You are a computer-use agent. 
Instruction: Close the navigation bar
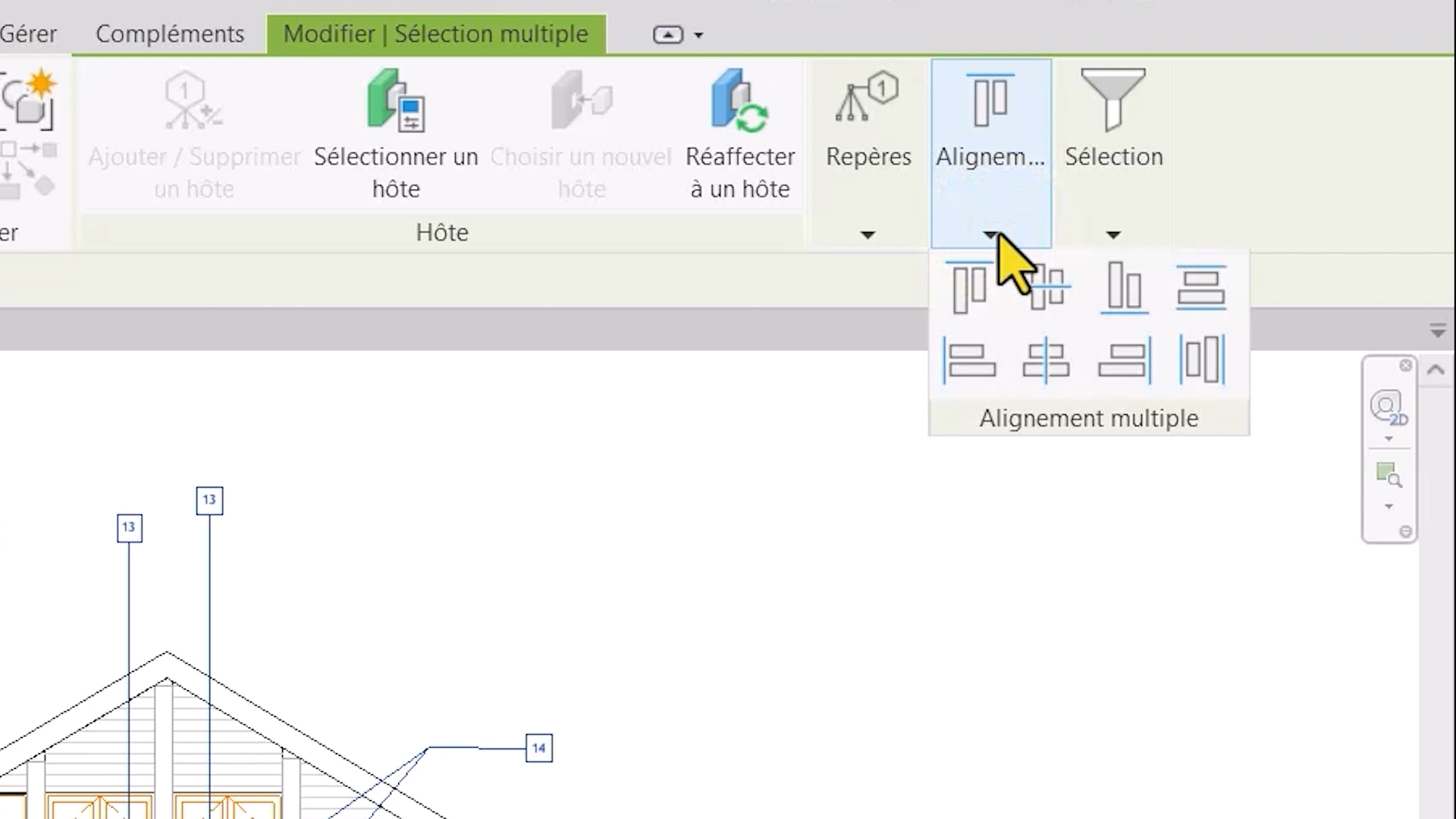[1405, 366]
